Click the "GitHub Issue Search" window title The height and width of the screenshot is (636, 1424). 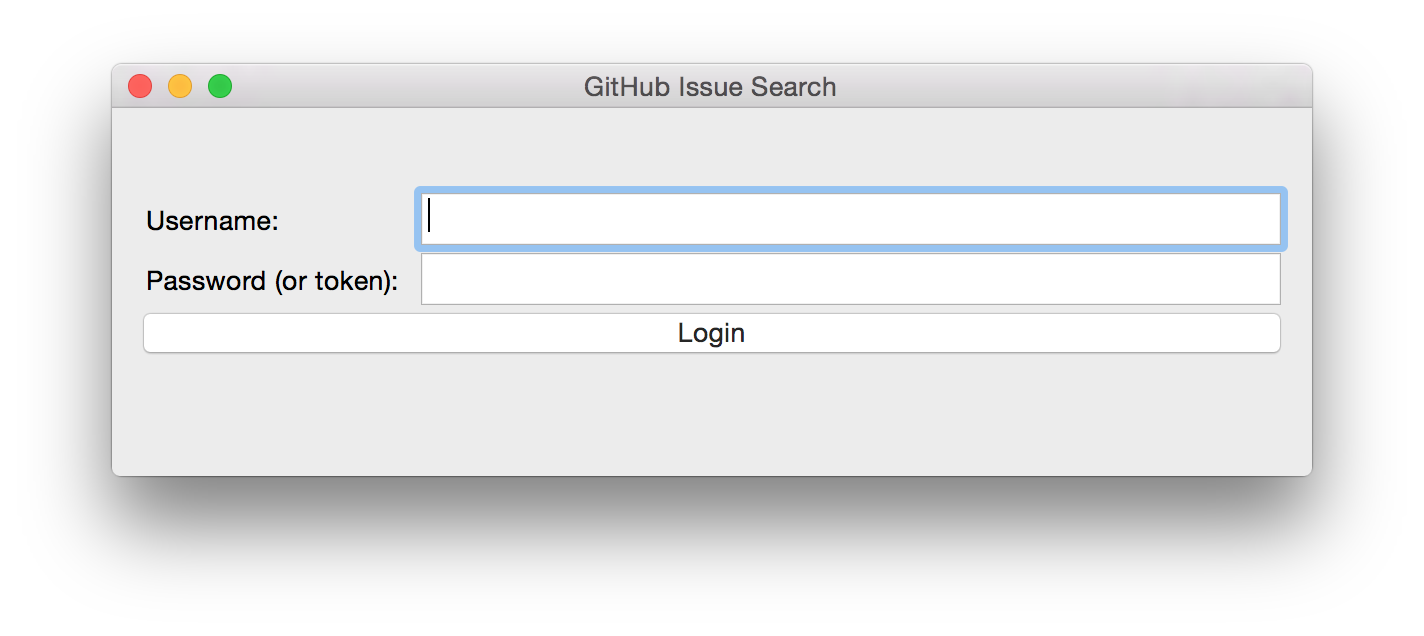point(710,87)
